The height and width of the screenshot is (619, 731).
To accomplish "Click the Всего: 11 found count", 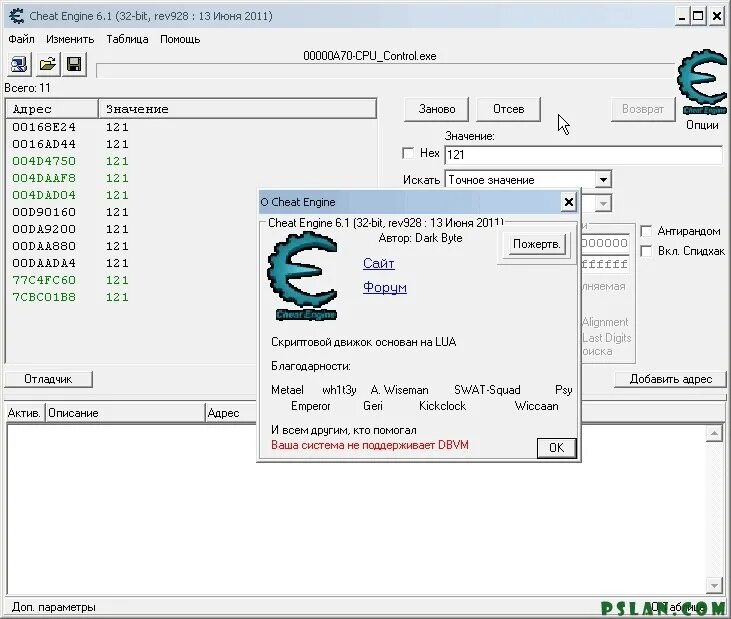I will tap(27, 88).
